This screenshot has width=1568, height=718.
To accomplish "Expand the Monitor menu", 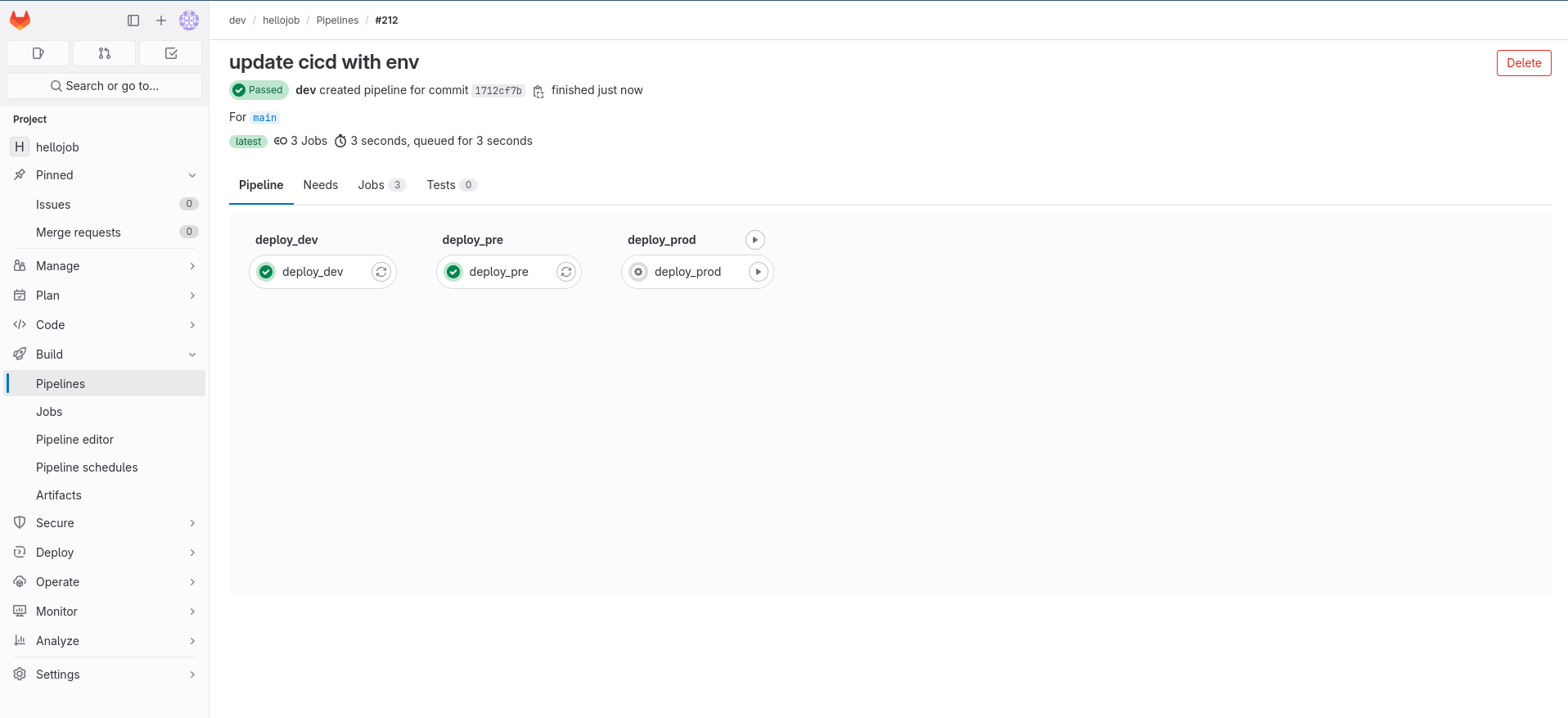I will 105,612.
